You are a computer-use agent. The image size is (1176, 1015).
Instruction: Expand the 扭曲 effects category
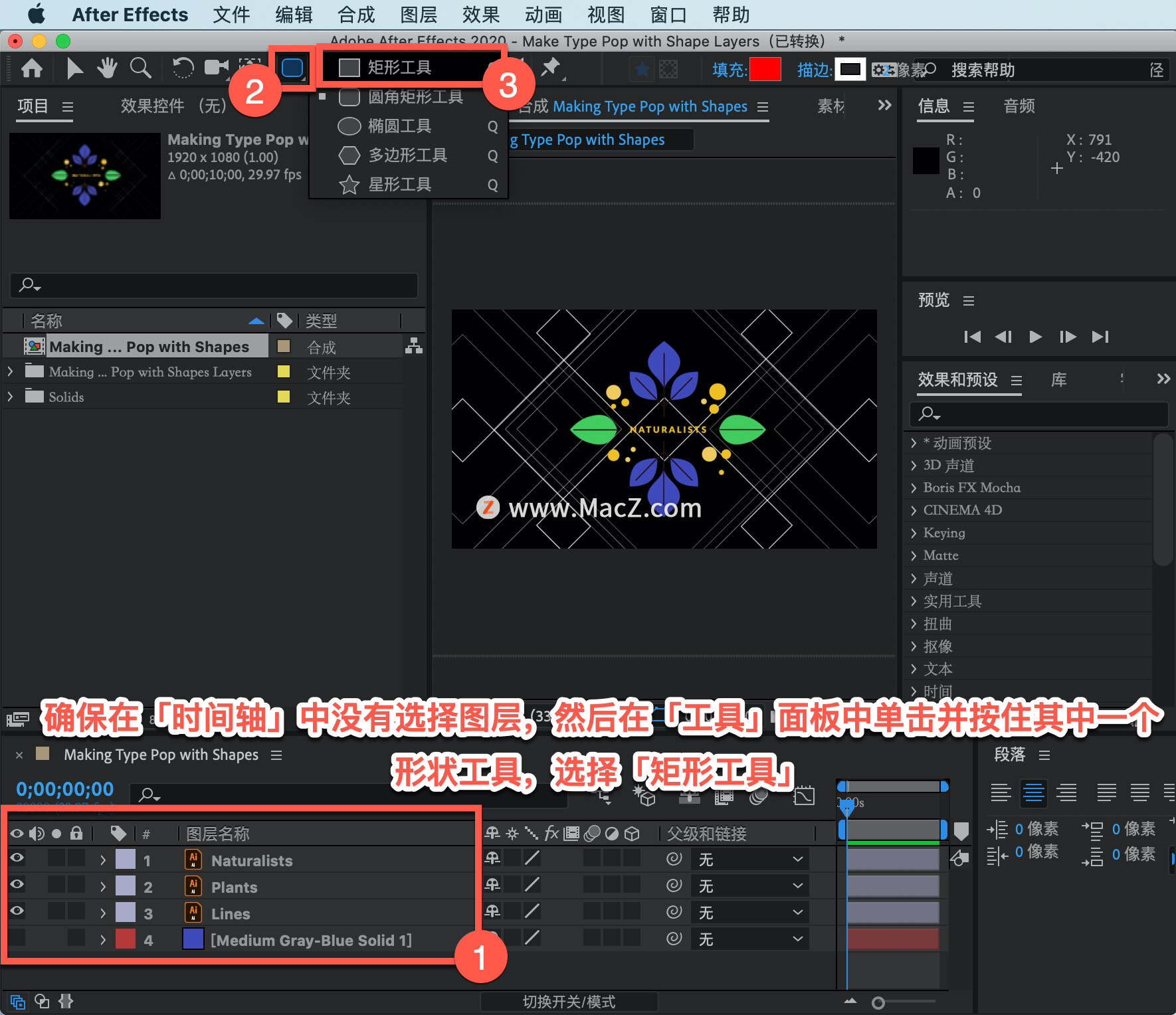click(x=914, y=624)
